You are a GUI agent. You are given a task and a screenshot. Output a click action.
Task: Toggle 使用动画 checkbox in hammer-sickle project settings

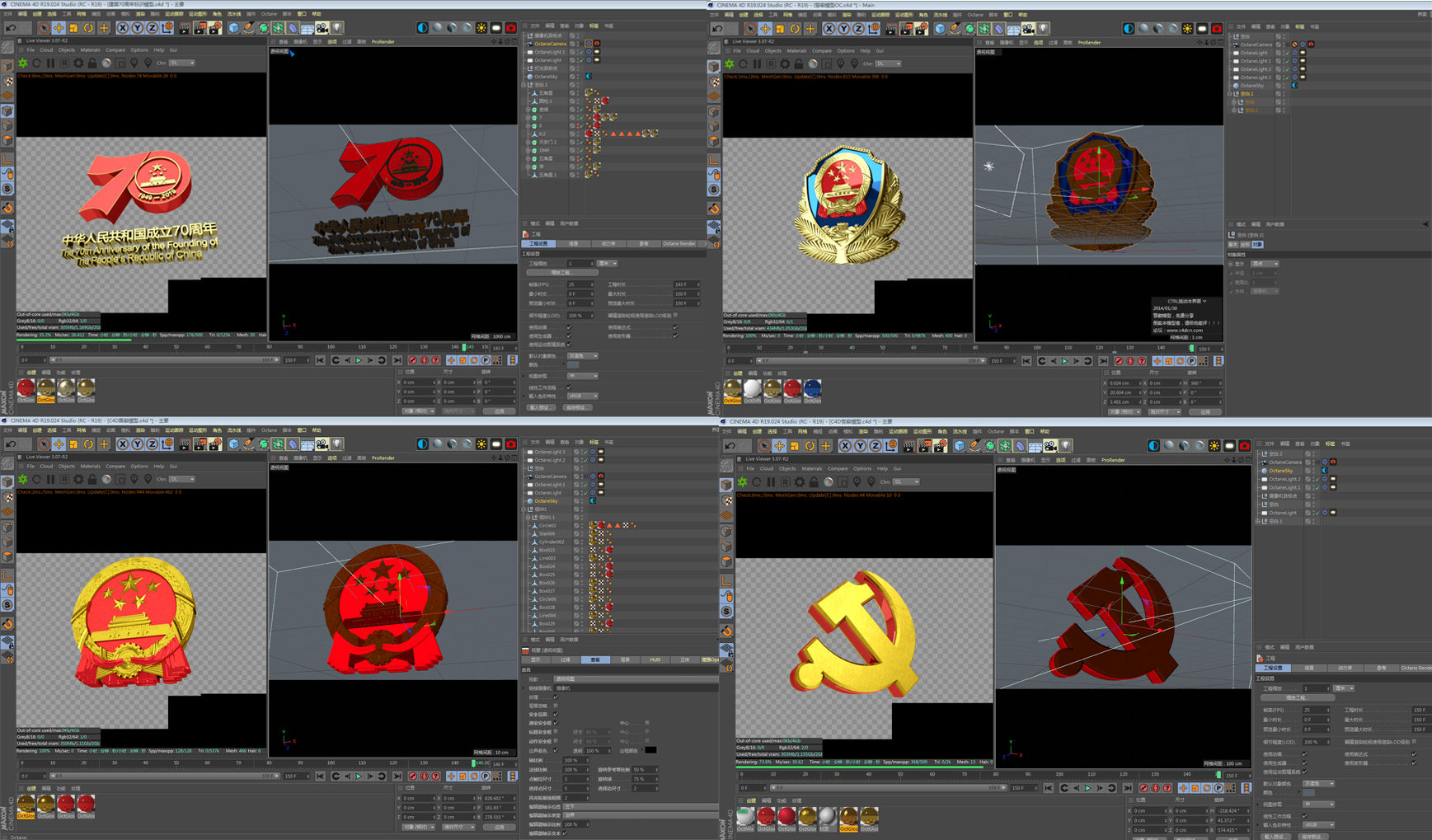pos(1304,753)
